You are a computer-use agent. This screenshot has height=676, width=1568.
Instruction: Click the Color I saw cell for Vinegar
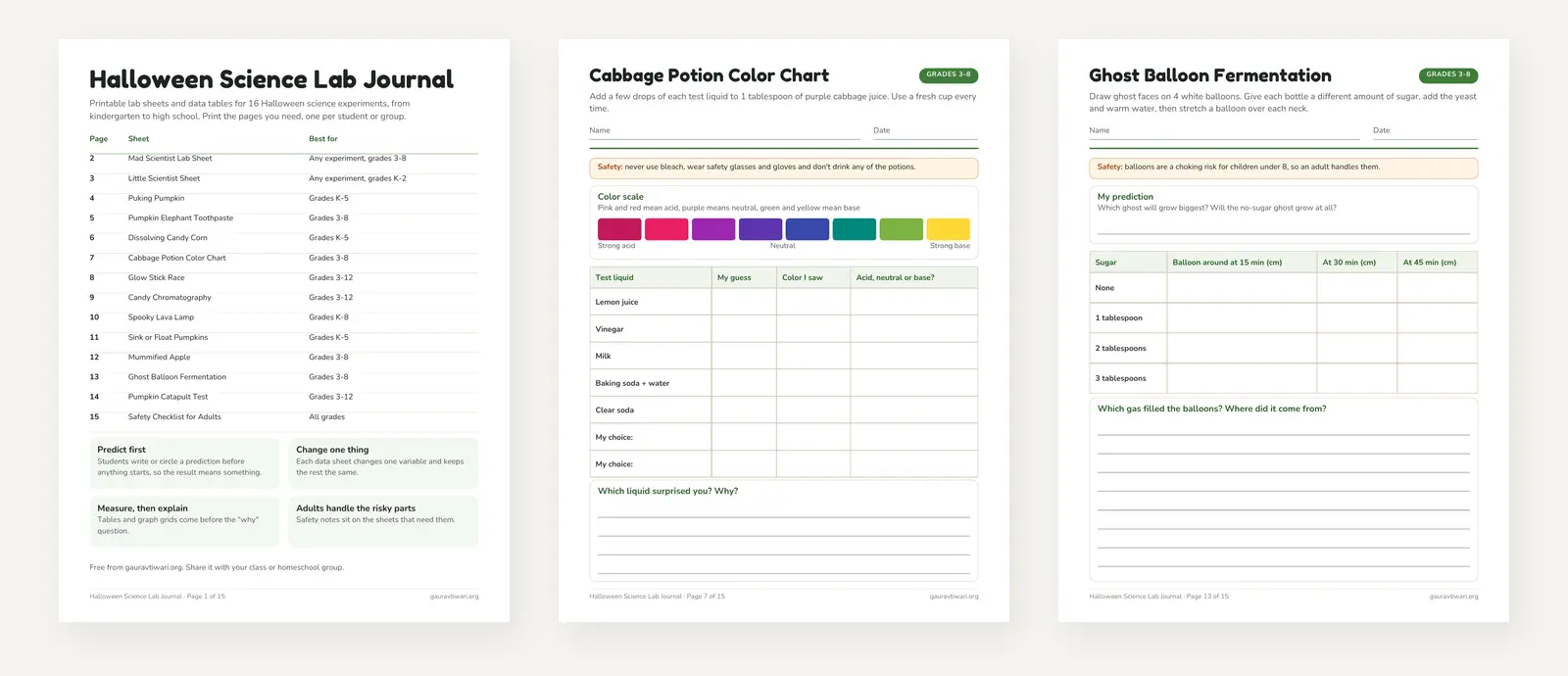(x=813, y=329)
